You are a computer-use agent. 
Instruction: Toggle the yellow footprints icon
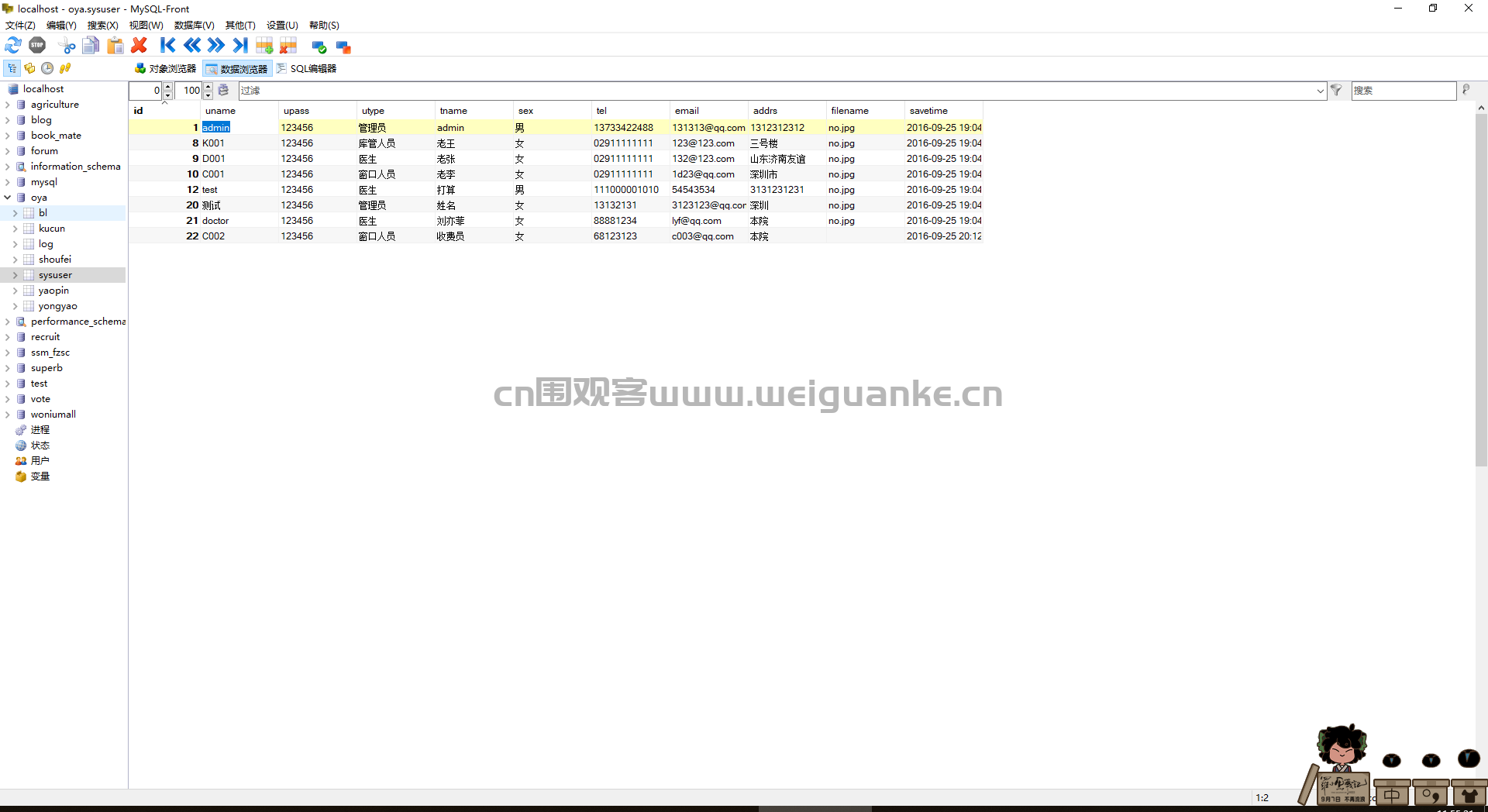click(65, 68)
